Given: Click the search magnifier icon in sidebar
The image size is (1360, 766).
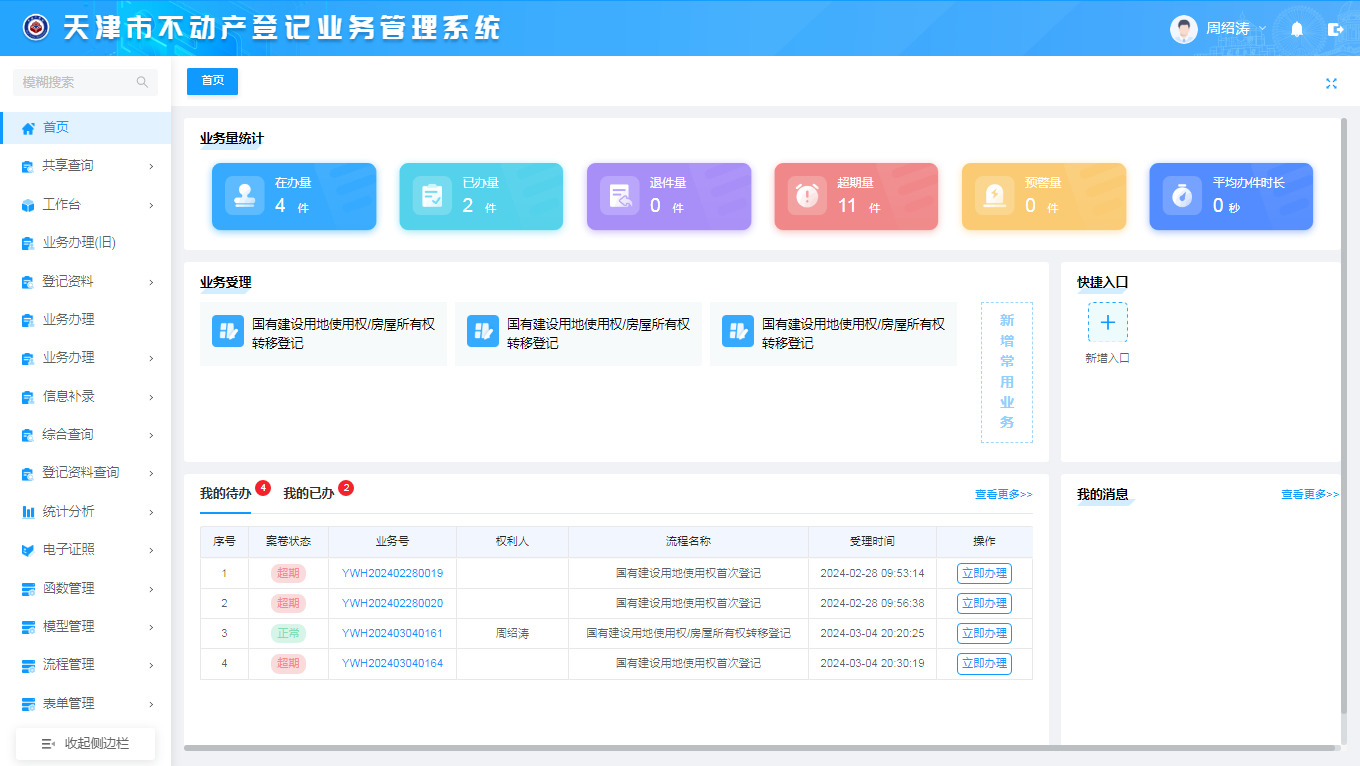Looking at the screenshot, I should [142, 82].
